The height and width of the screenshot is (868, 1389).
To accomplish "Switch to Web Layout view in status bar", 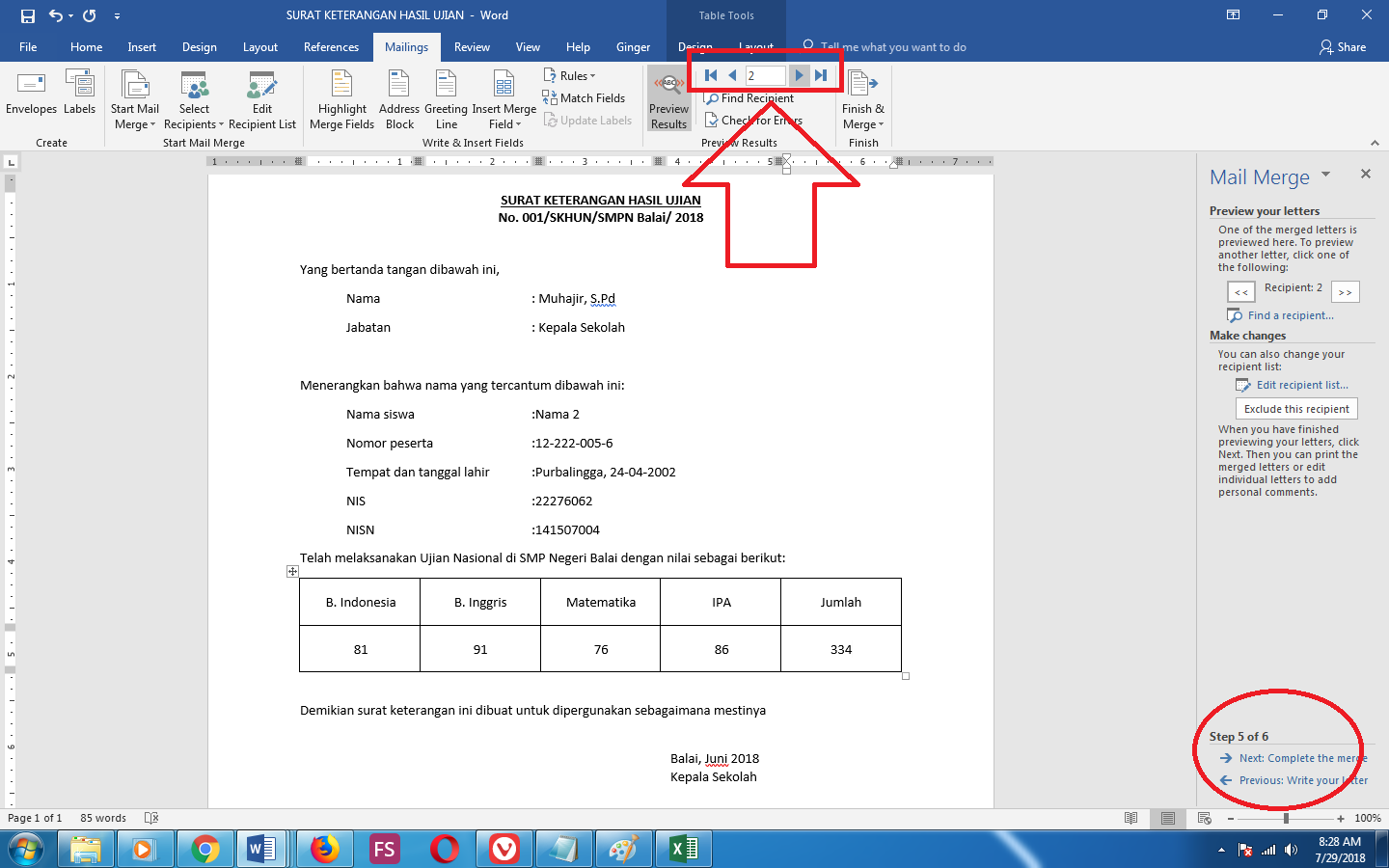I will click(1205, 818).
